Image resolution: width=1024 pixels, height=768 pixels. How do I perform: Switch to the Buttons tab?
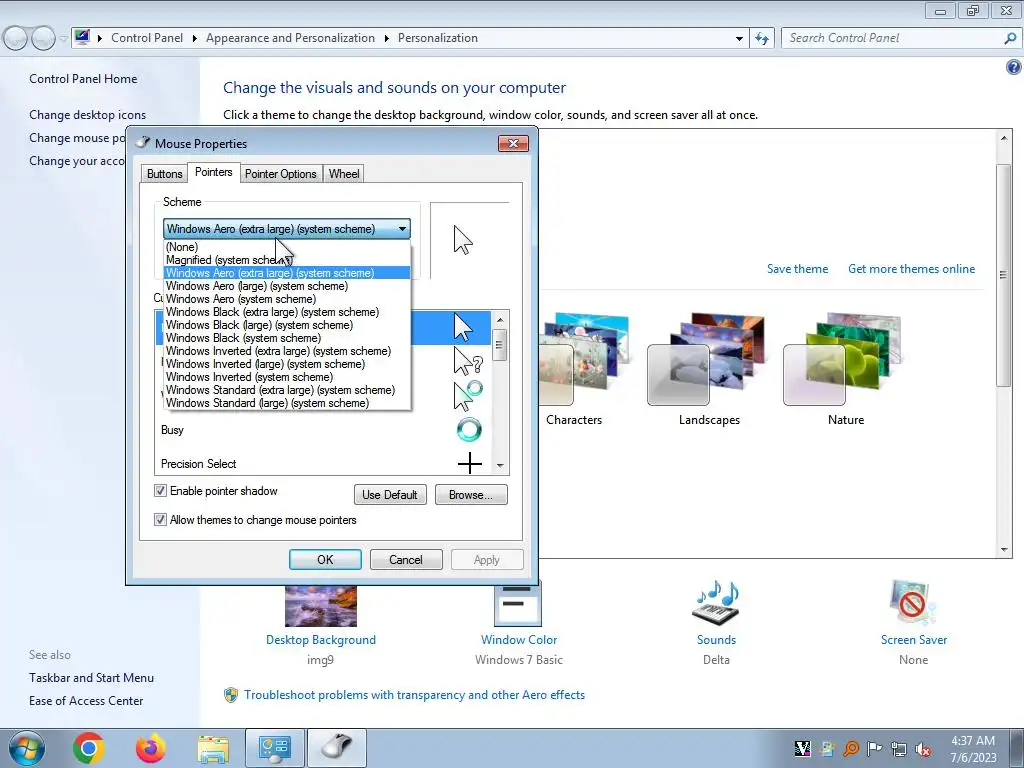click(165, 174)
